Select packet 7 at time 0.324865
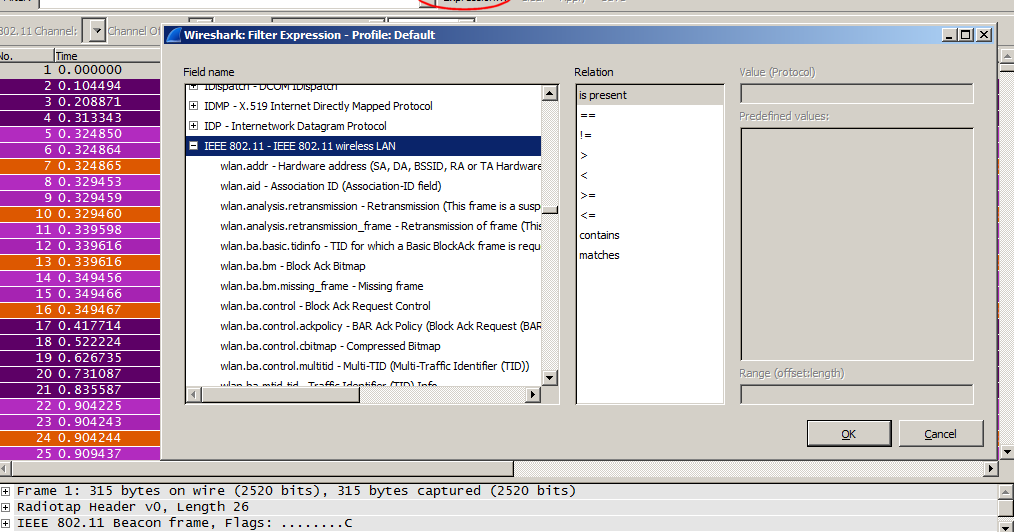 pyautogui.click(x=80, y=165)
